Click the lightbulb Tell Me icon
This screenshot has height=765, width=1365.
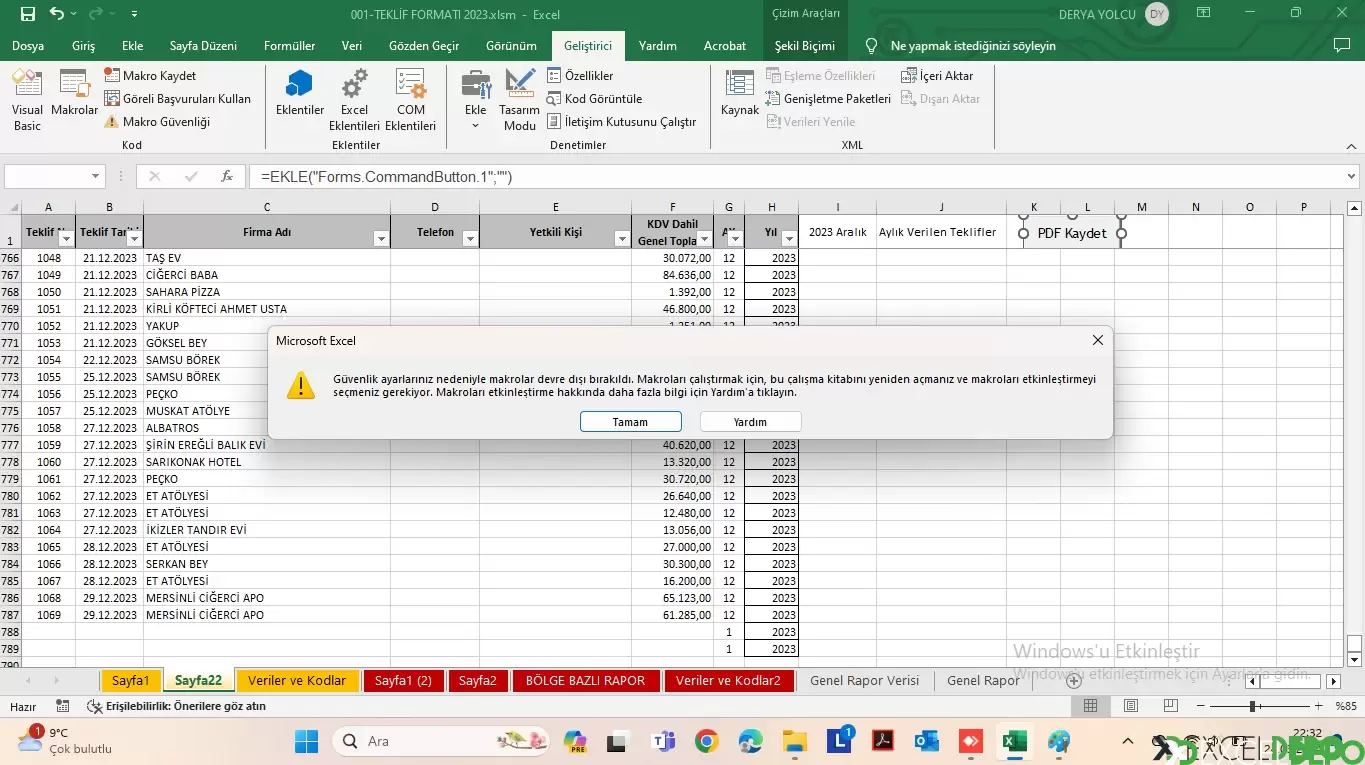point(871,46)
